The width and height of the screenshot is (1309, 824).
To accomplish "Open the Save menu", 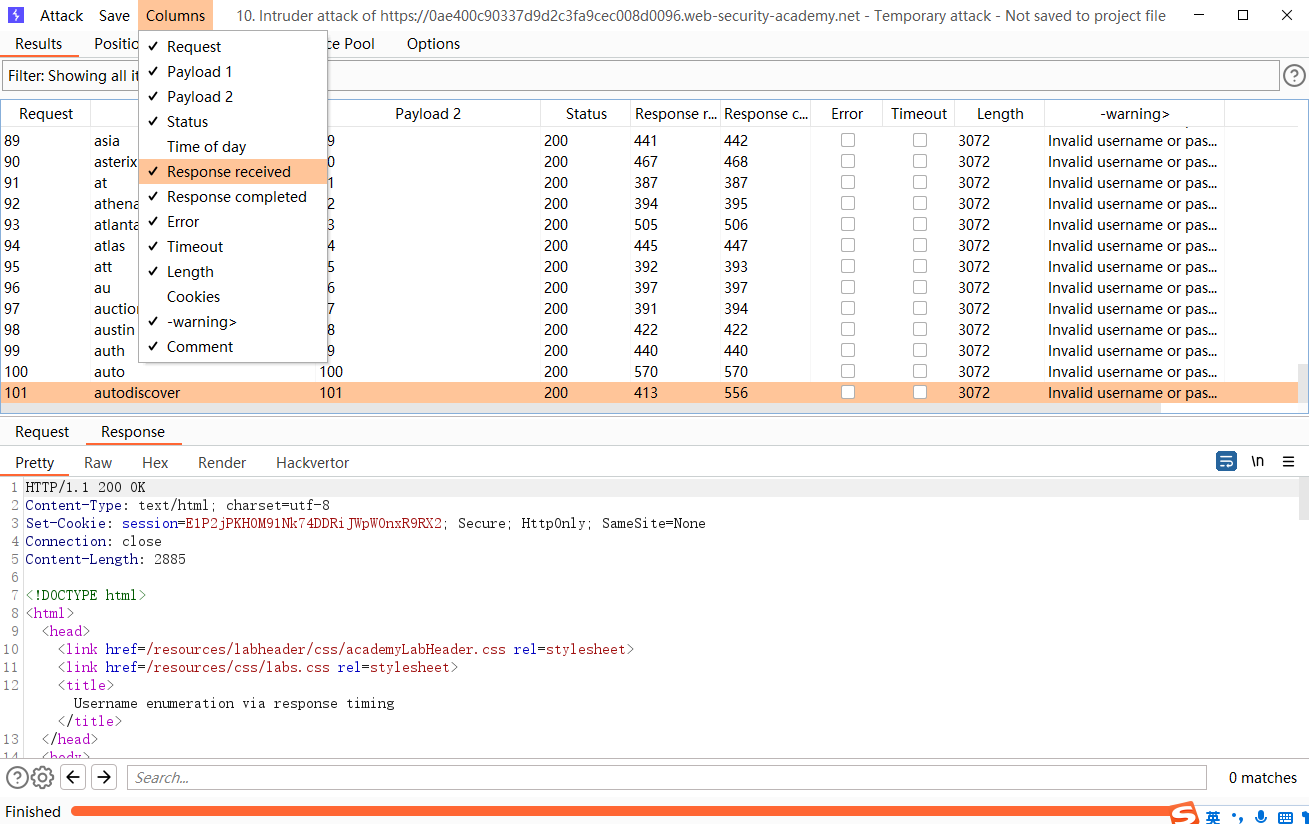I will click(x=114, y=15).
